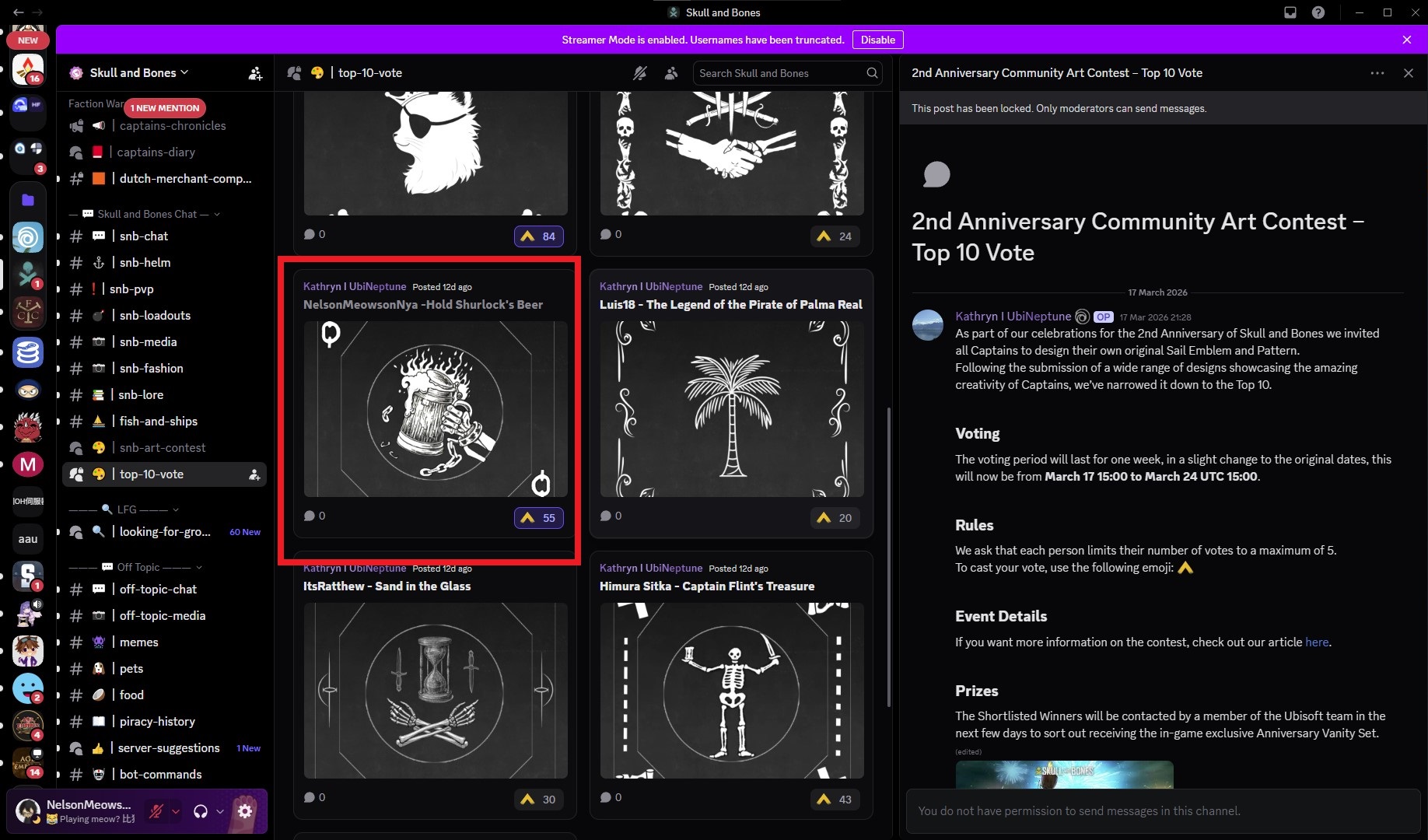Screen dimensions: 1428x840
Task: Click the post list vertical scrollbar
Action: pos(889,544)
